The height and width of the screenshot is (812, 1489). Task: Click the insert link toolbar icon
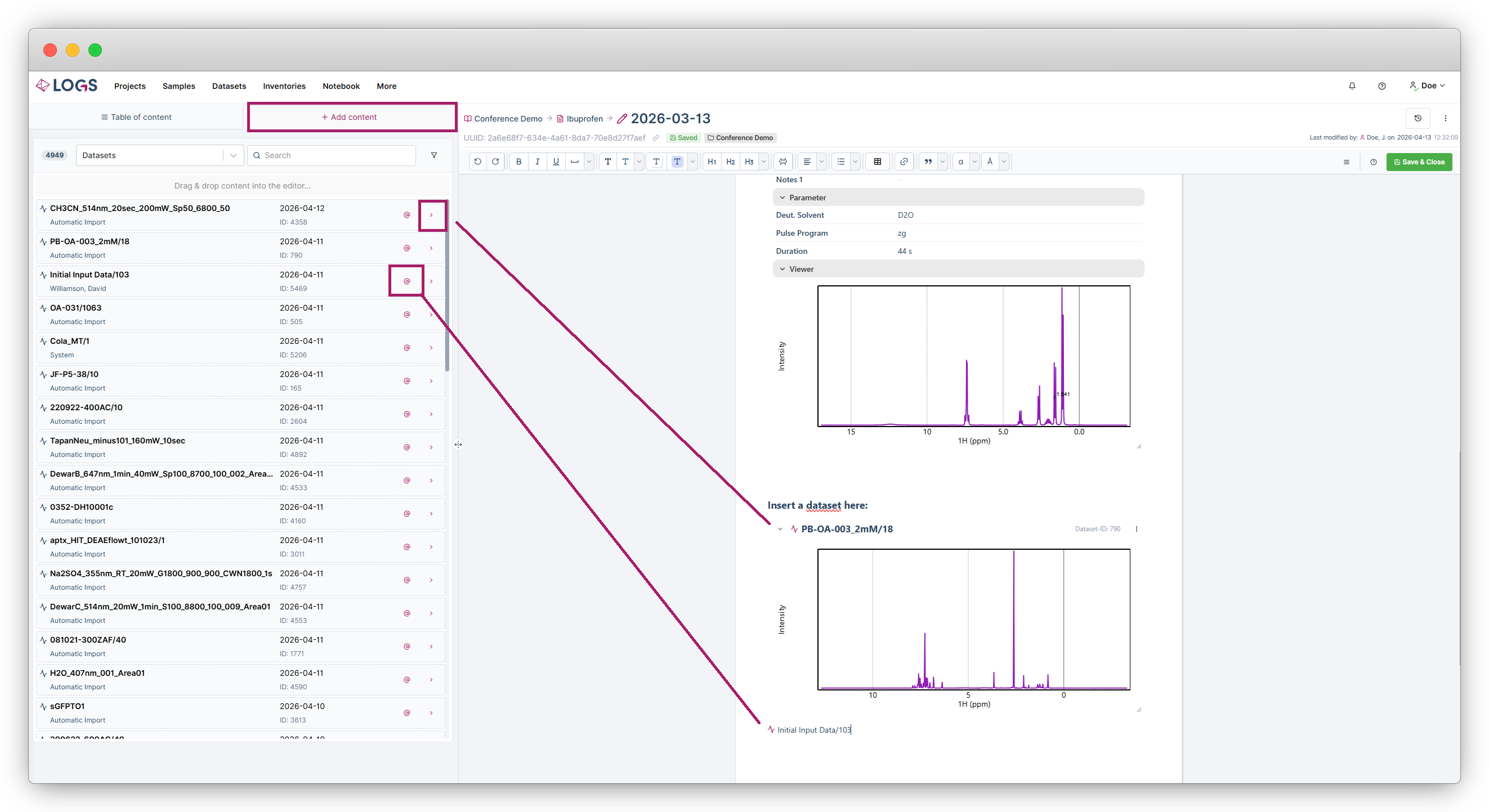[x=904, y=162]
